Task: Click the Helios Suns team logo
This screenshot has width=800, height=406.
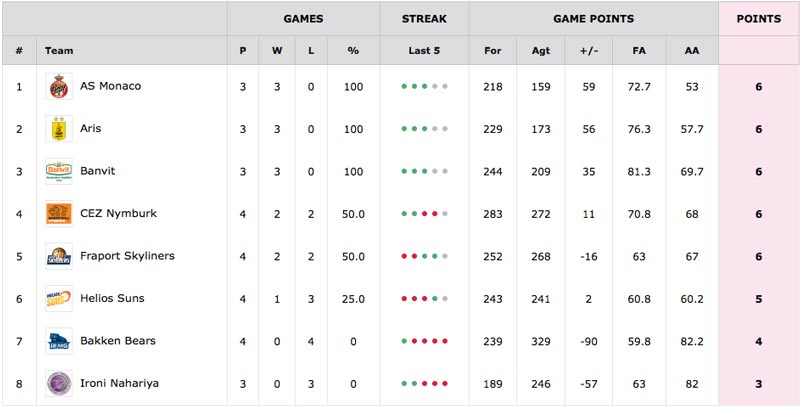Action: tap(59, 298)
